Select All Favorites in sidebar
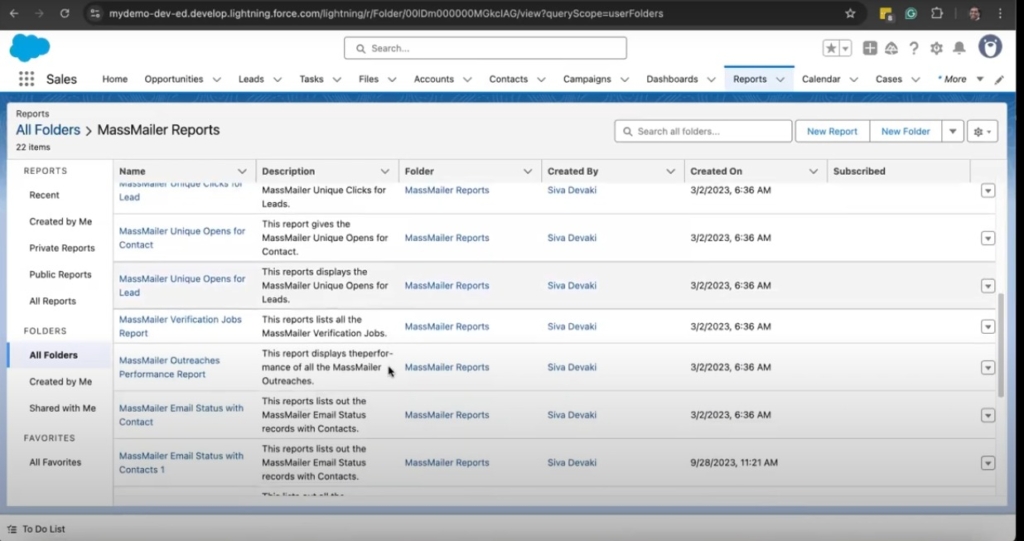 coord(55,462)
